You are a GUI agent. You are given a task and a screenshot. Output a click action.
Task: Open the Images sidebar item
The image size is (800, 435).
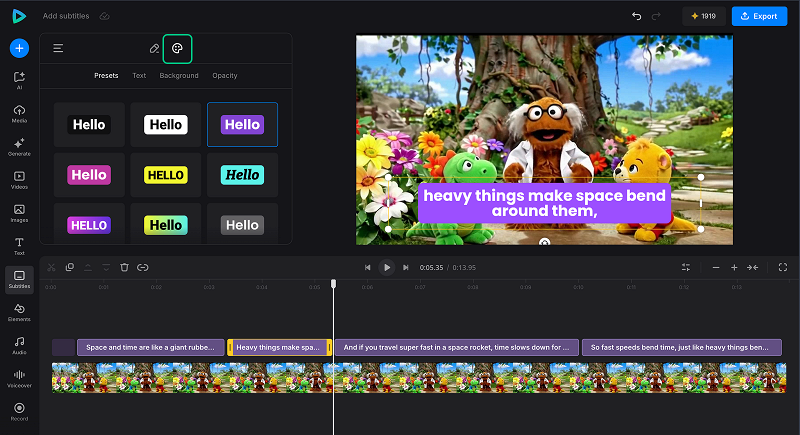(19, 213)
